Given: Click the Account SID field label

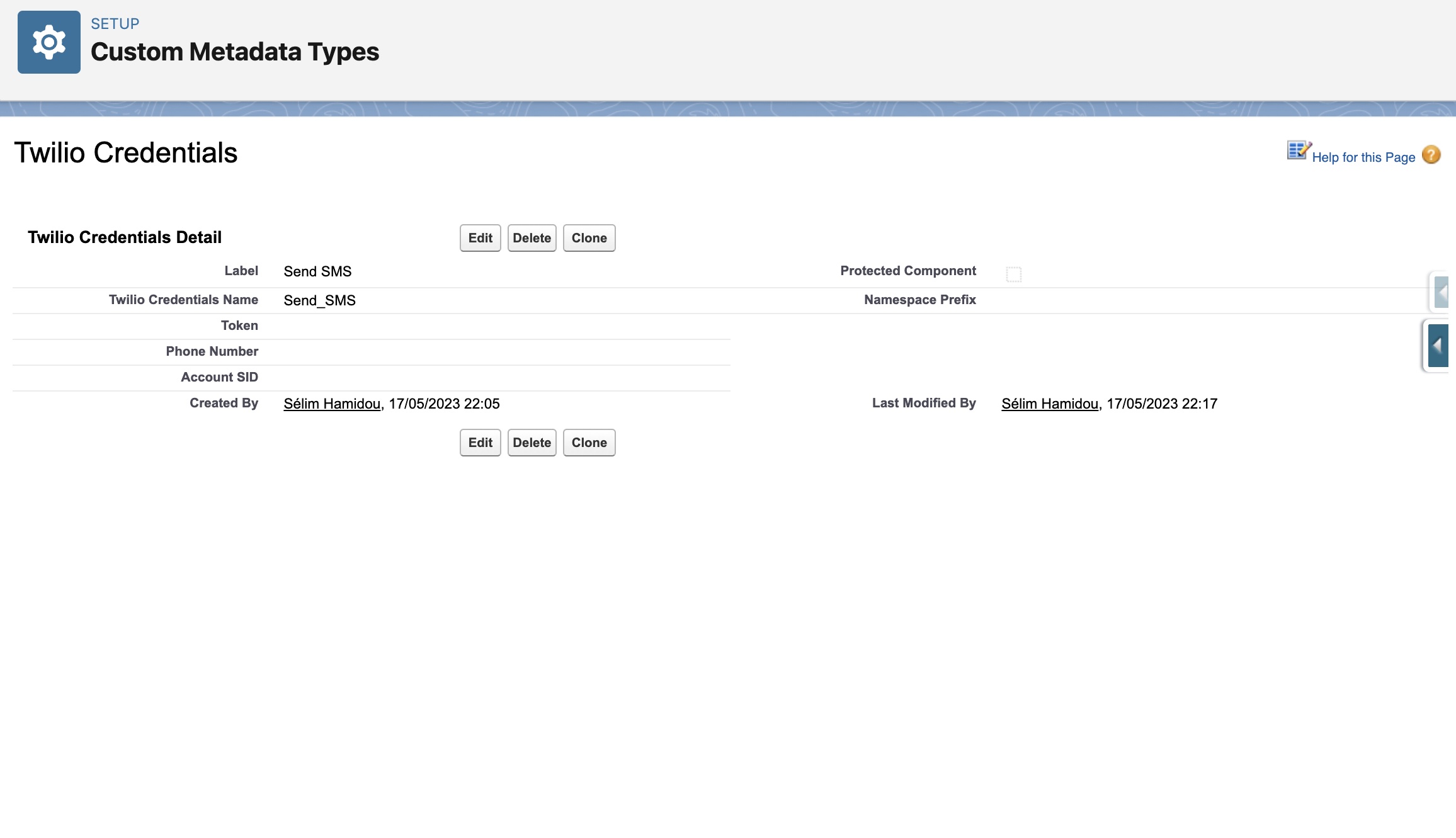Looking at the screenshot, I should (x=220, y=377).
